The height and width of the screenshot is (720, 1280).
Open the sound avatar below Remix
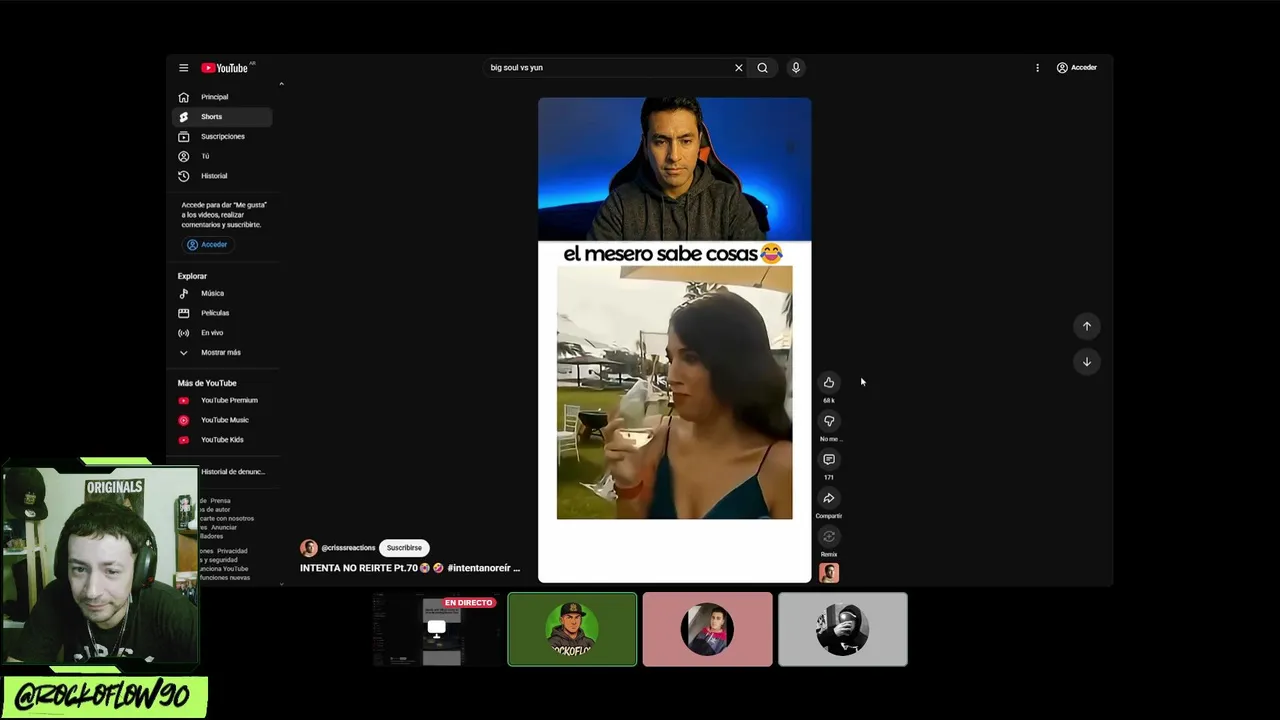point(829,573)
